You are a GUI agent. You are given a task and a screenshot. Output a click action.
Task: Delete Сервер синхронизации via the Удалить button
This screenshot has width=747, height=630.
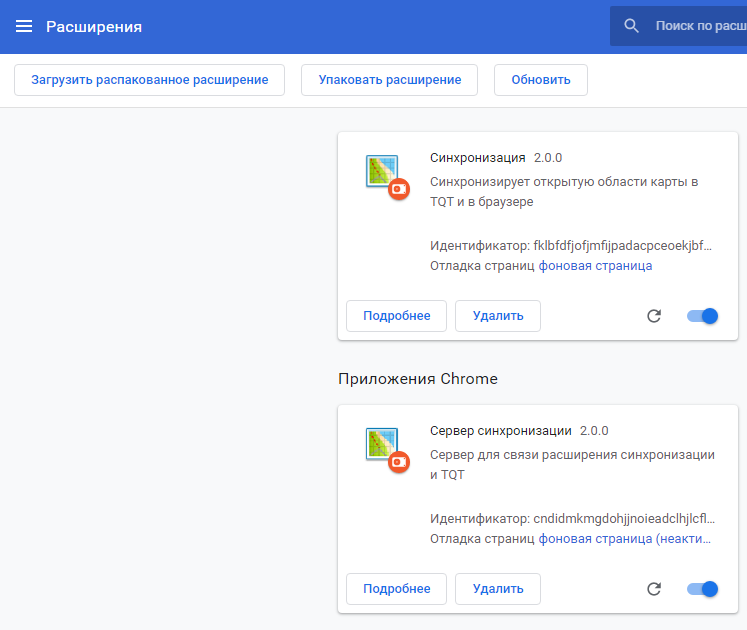[498, 589]
